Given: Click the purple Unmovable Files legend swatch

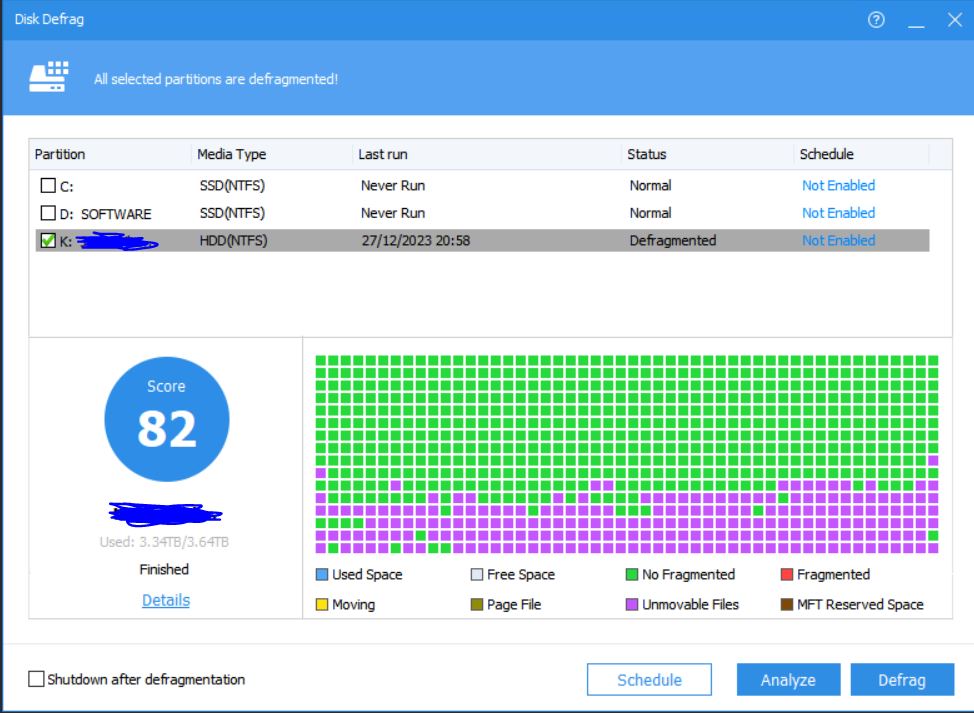Looking at the screenshot, I should 632,604.
